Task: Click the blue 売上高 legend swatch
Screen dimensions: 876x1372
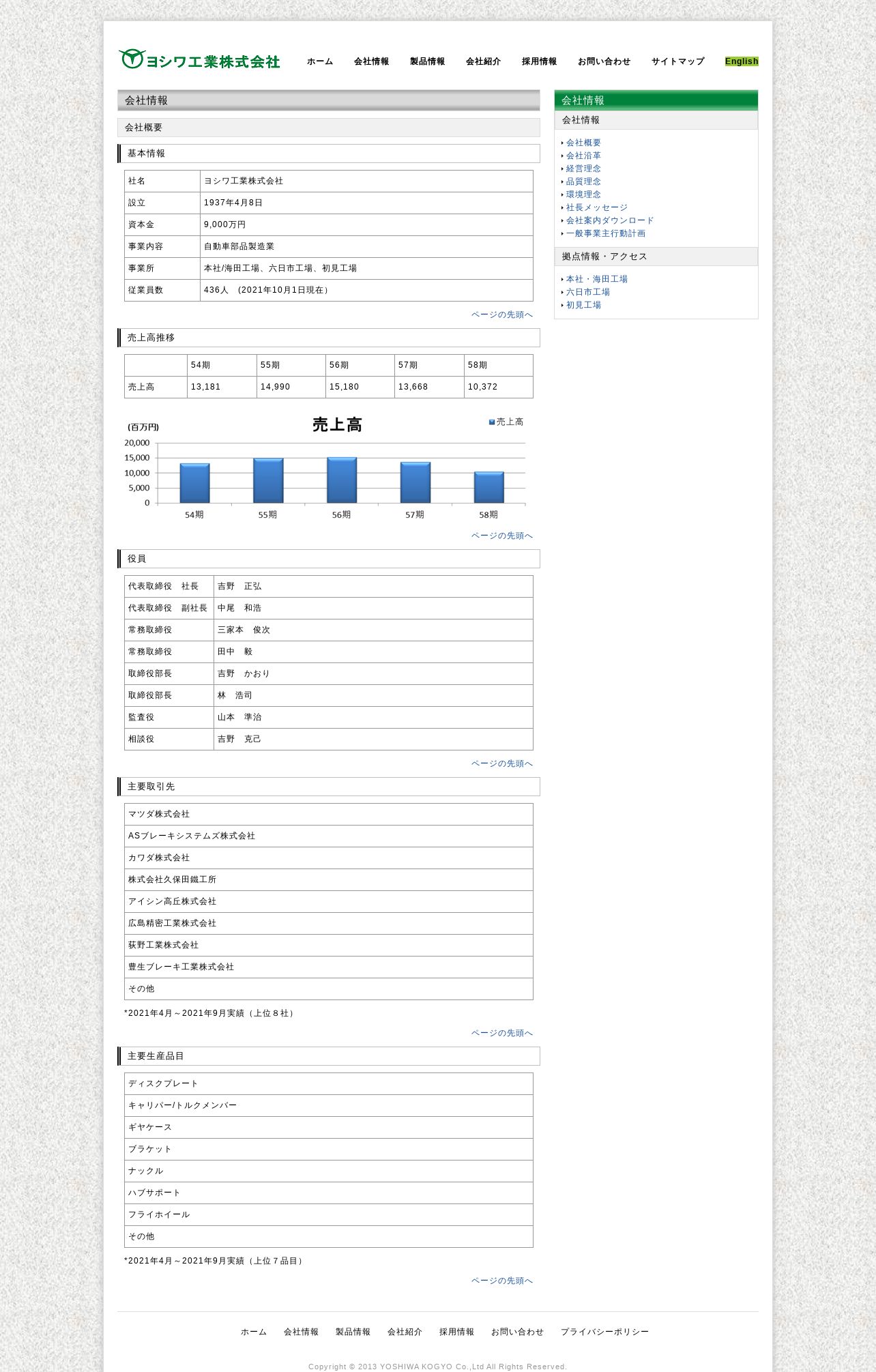Action: 492,422
